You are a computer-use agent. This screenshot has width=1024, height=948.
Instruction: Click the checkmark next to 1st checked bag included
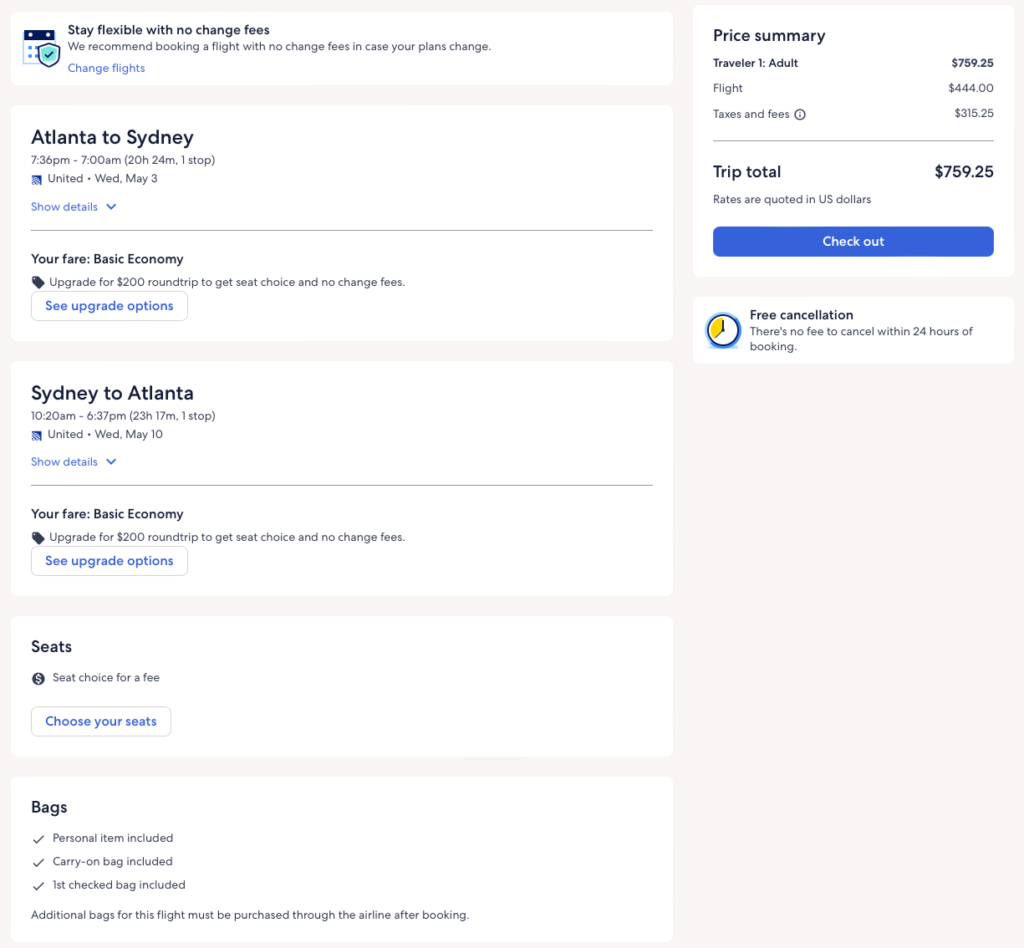click(x=38, y=886)
